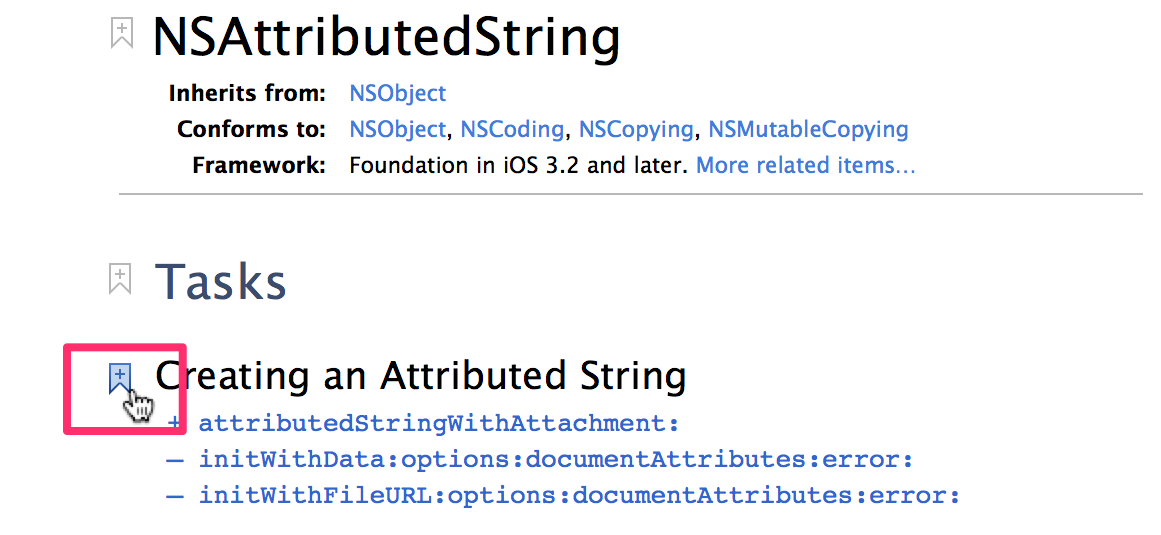This screenshot has height=535, width=1161.
Task: Click Creating an Attributed String heading
Action: pos(421,375)
